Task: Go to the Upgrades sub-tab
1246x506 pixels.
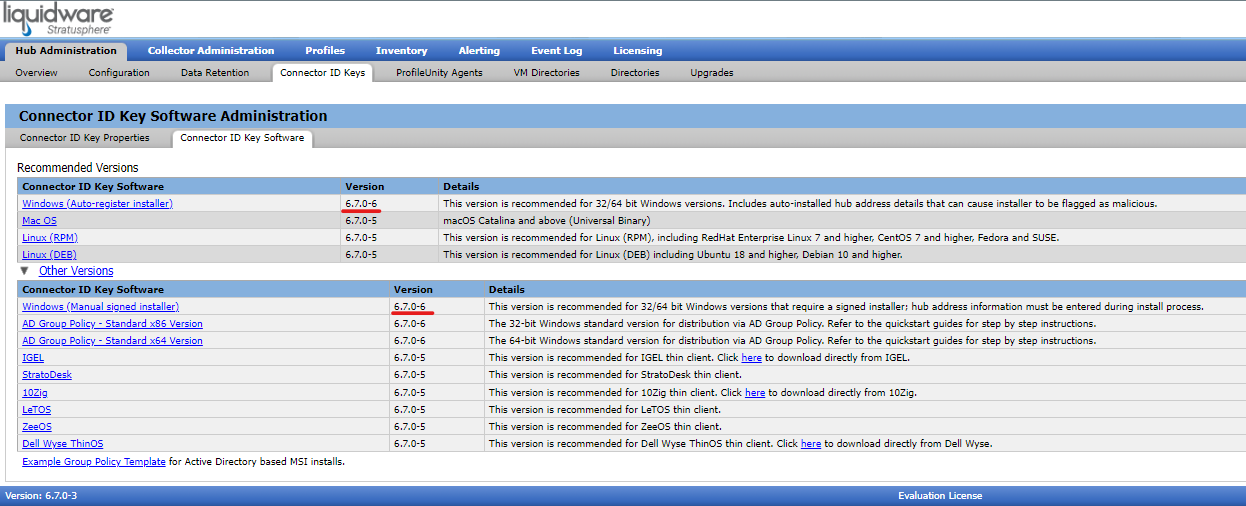Action: pyautogui.click(x=712, y=73)
